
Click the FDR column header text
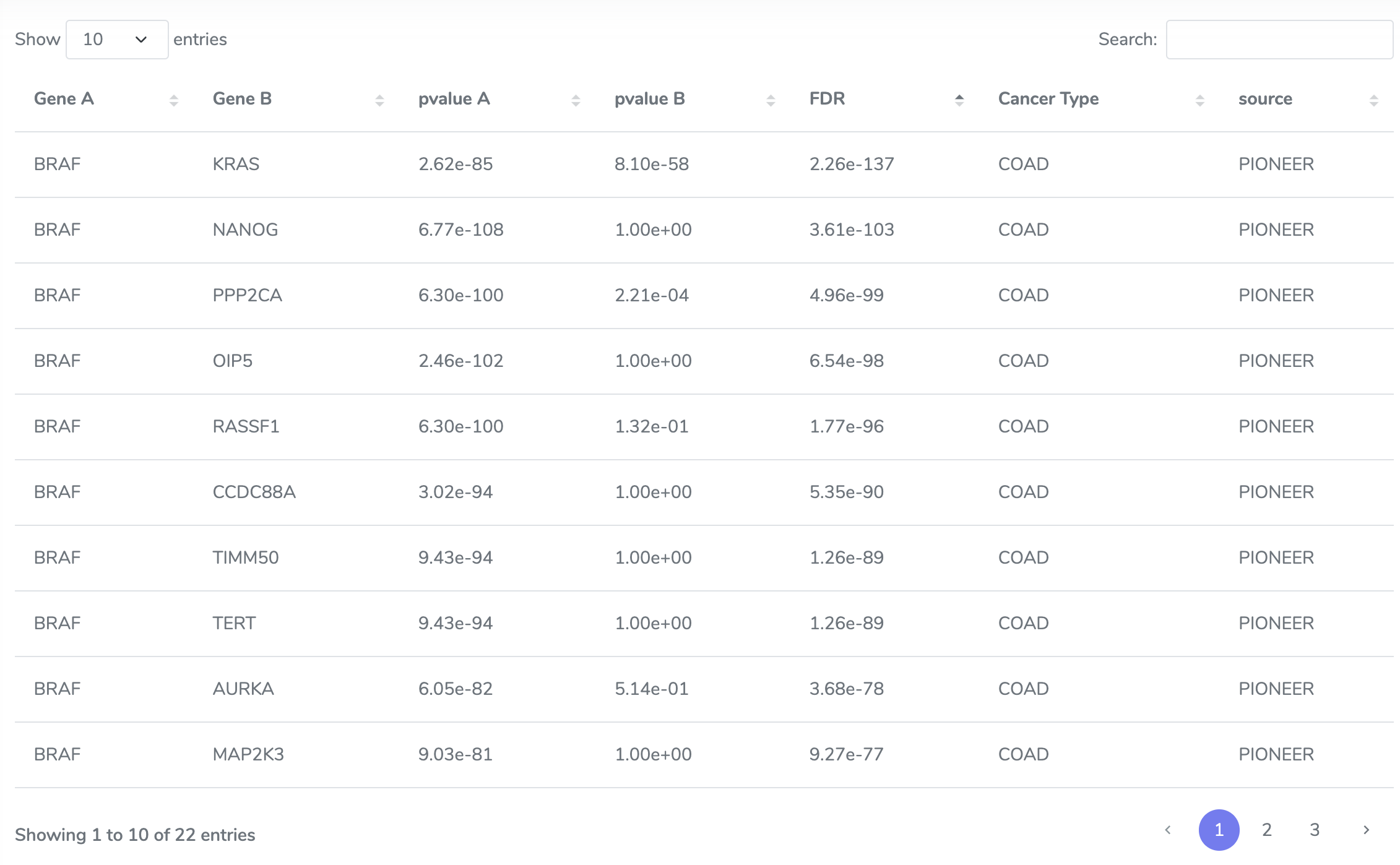pos(827,99)
